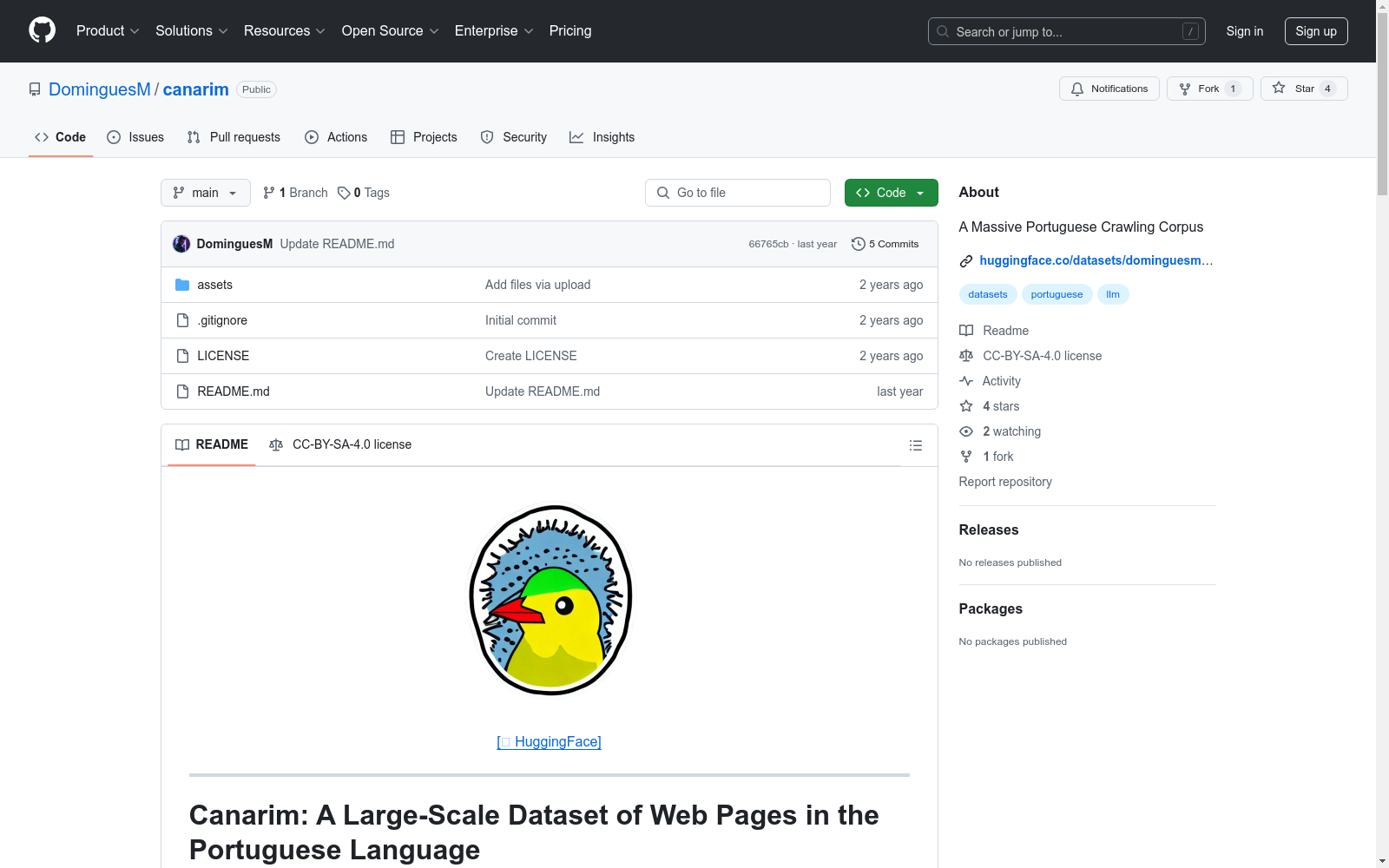1389x868 pixels.
Task: Switch to the Pull requests tab
Action: click(234, 137)
